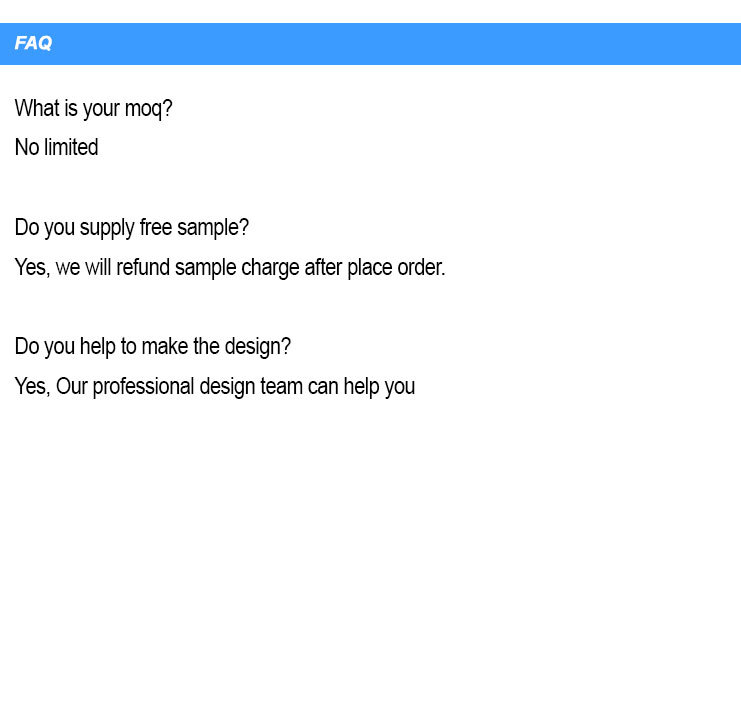Click the answer 'No limited'
This screenshot has width=741, height=702.
click(57, 147)
